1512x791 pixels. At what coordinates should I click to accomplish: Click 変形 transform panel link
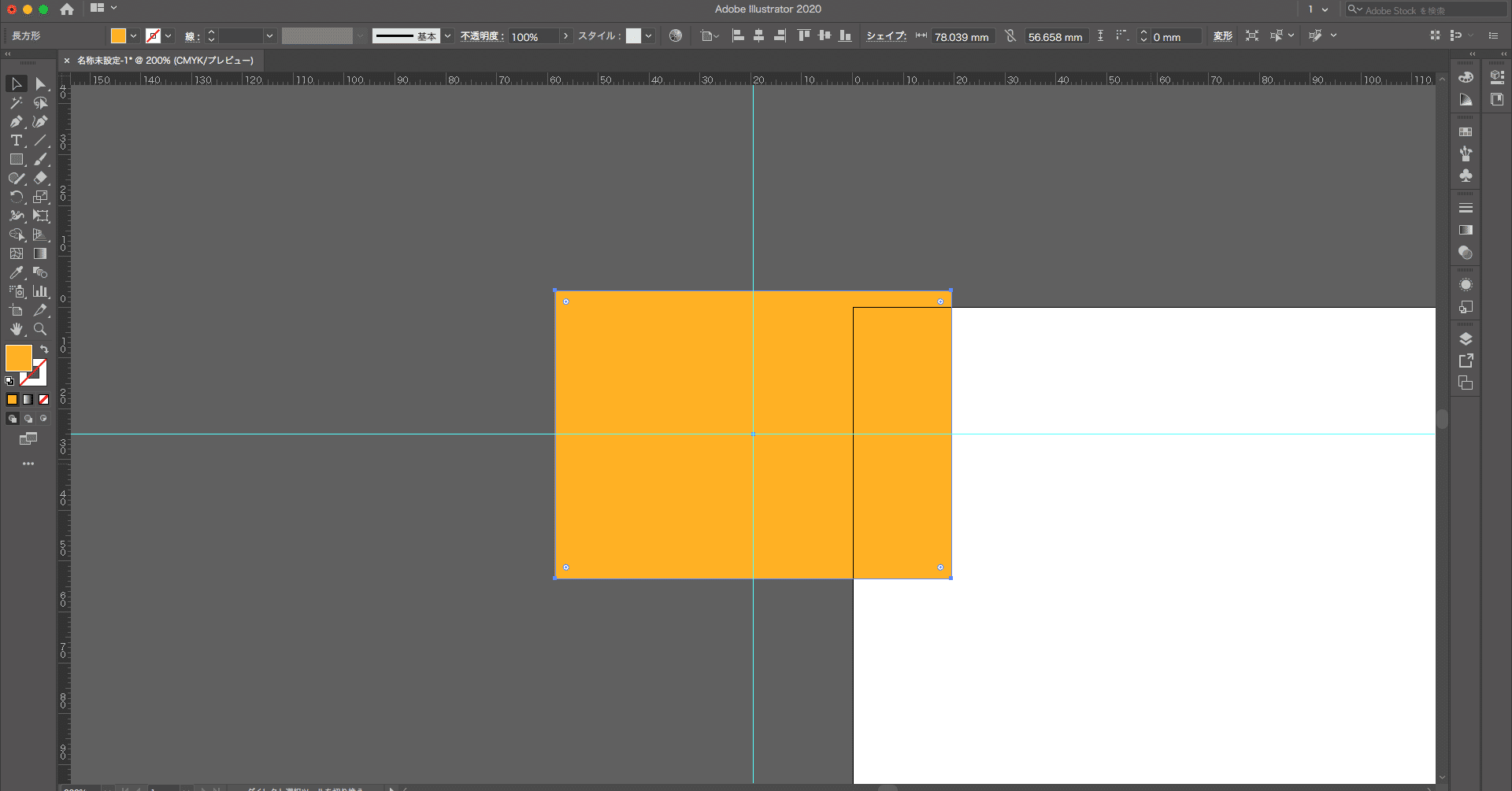click(1223, 36)
